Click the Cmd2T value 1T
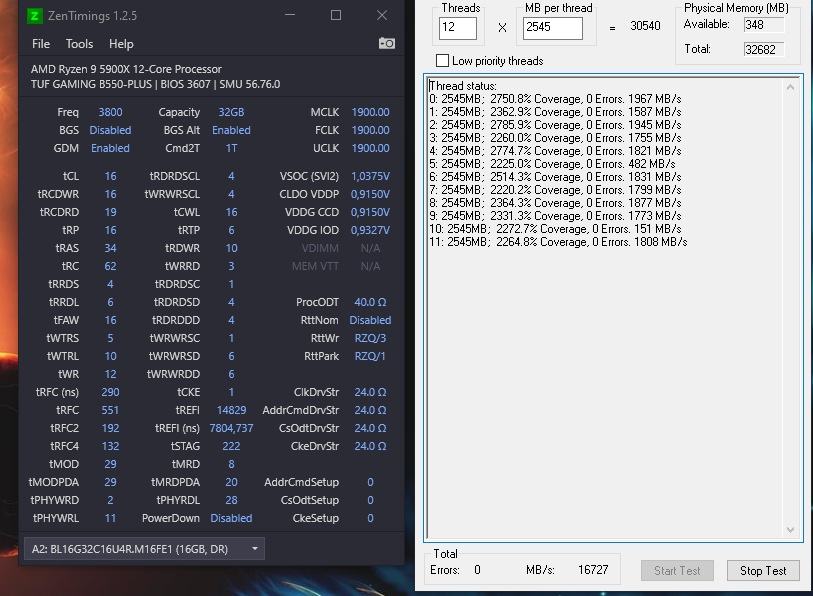 (x=231, y=148)
